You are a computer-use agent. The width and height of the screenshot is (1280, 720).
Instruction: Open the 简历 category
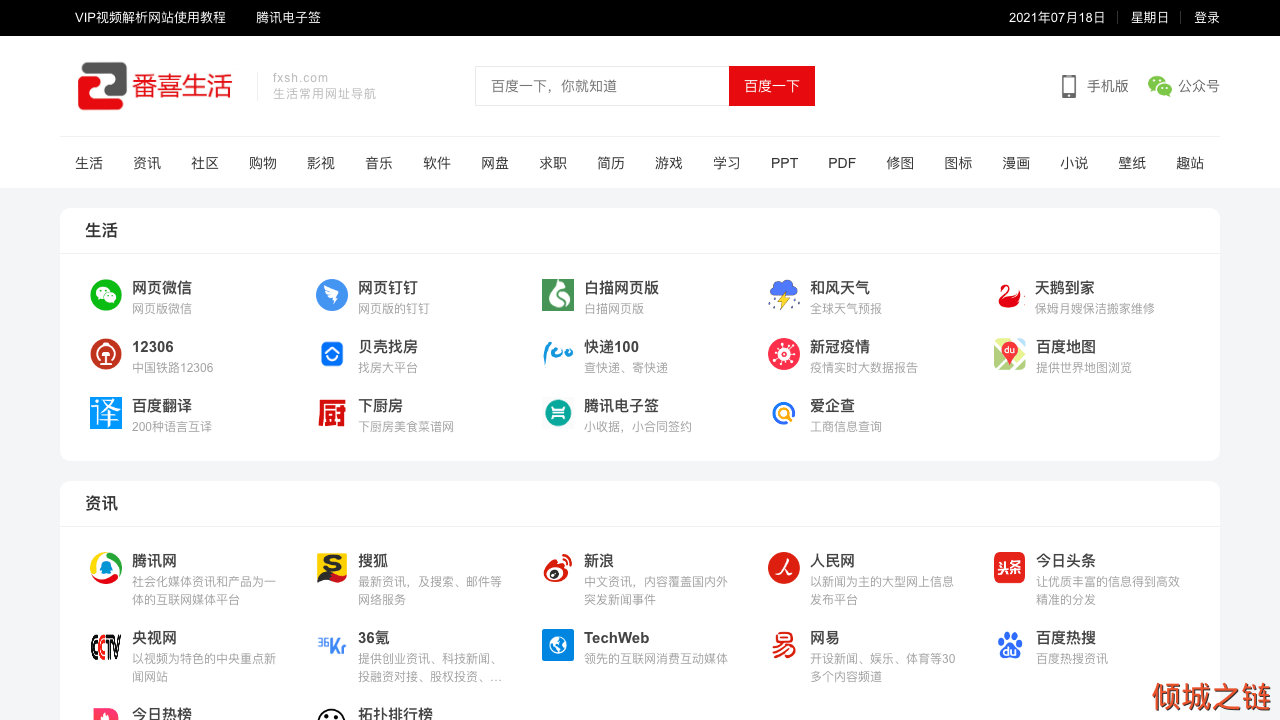(611, 163)
